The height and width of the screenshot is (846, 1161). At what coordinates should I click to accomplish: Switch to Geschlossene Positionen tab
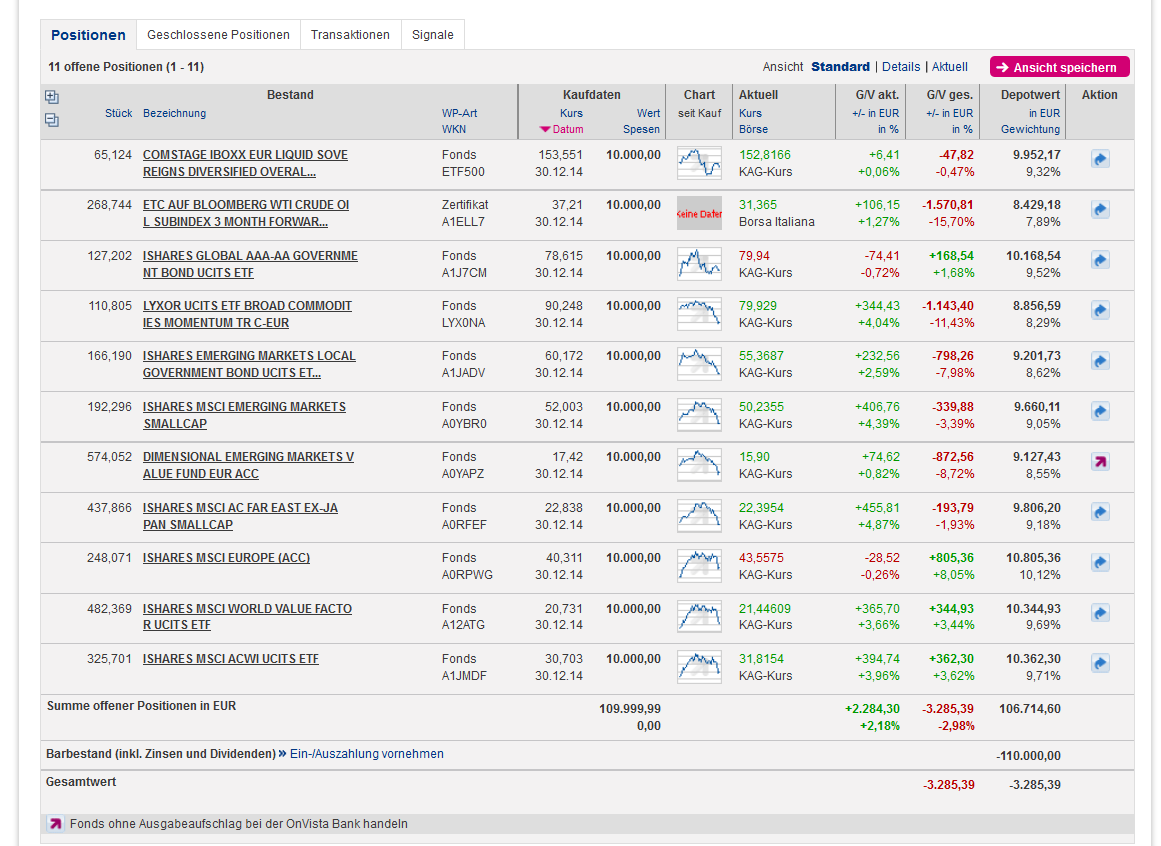click(x=218, y=35)
